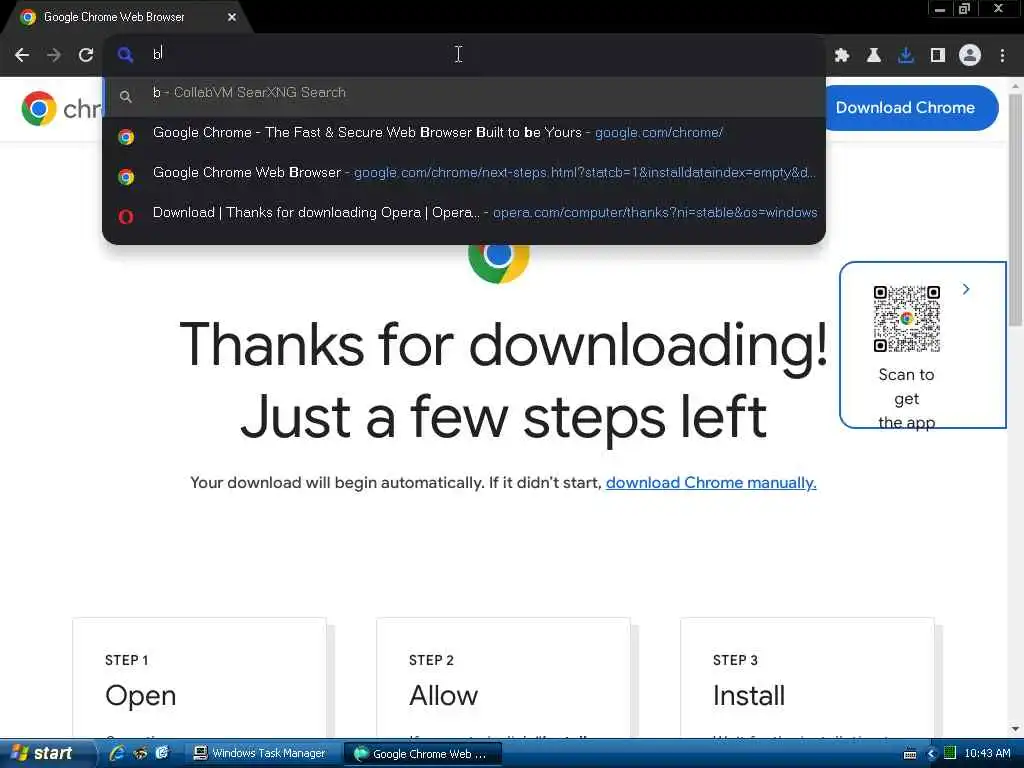Click the green Task Manager tray icon
The height and width of the screenshot is (768, 1024).
[x=950, y=754]
